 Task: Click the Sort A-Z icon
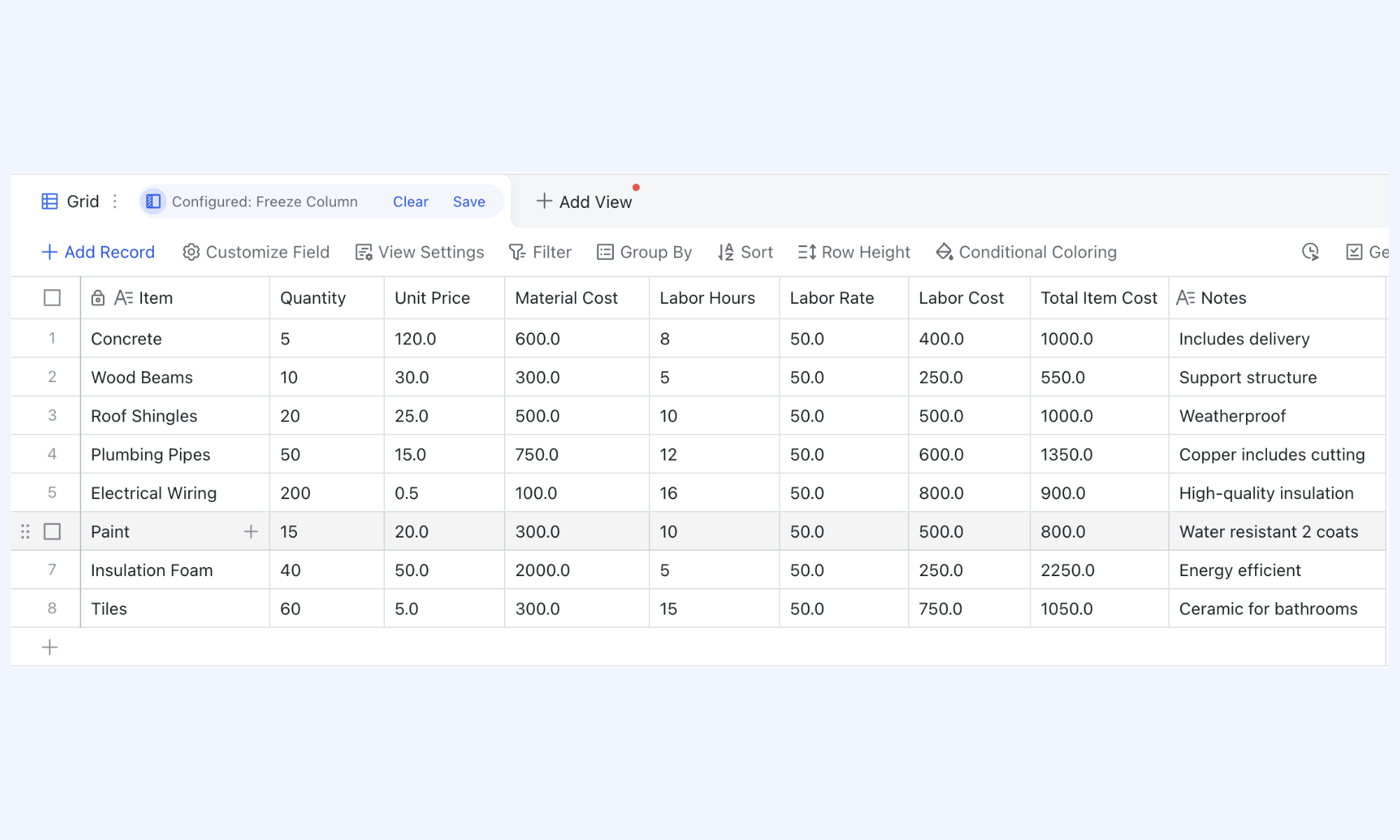pos(726,252)
